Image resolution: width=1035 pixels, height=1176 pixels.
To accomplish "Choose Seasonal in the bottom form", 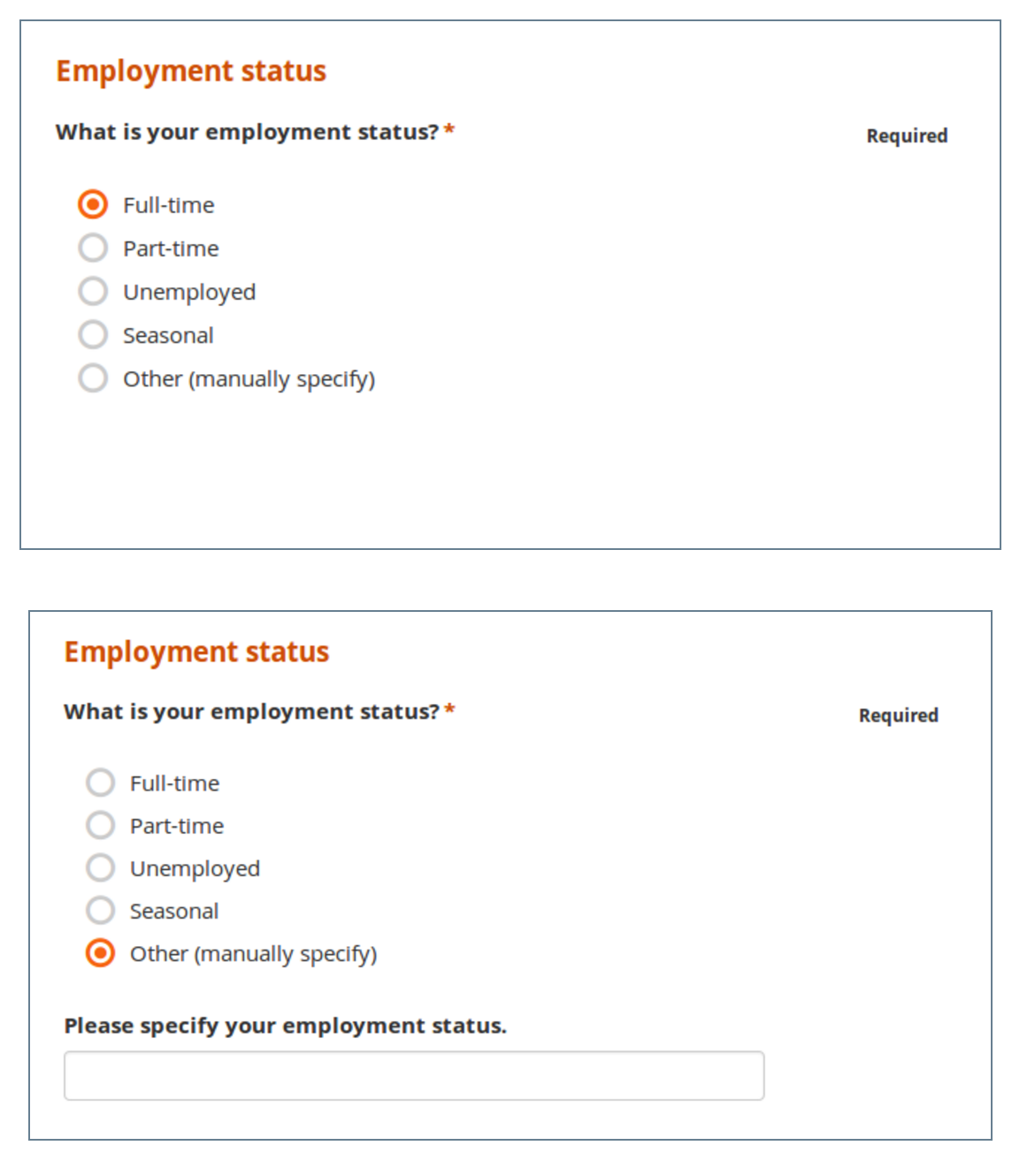I will tap(100, 910).
